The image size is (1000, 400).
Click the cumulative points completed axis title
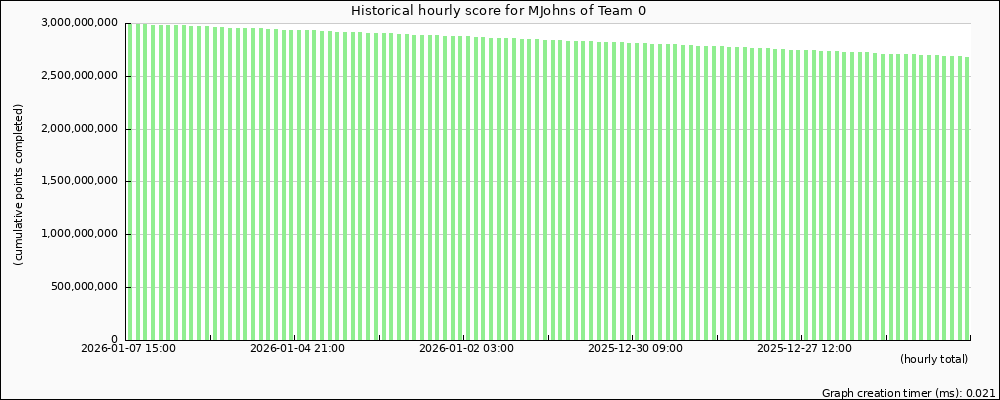[x=18, y=185]
